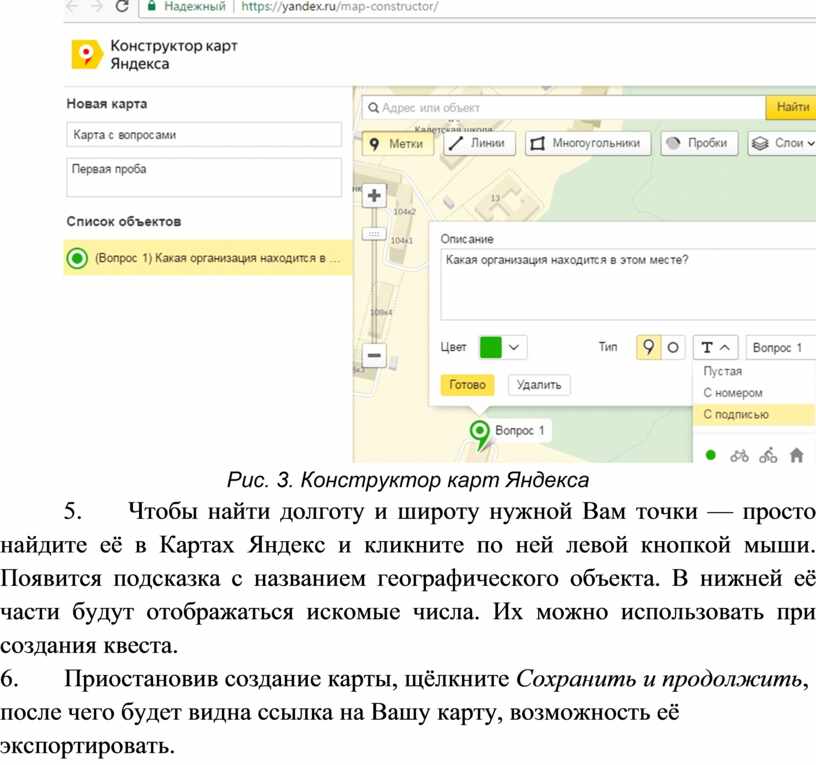Select the Линии tool

click(479, 143)
